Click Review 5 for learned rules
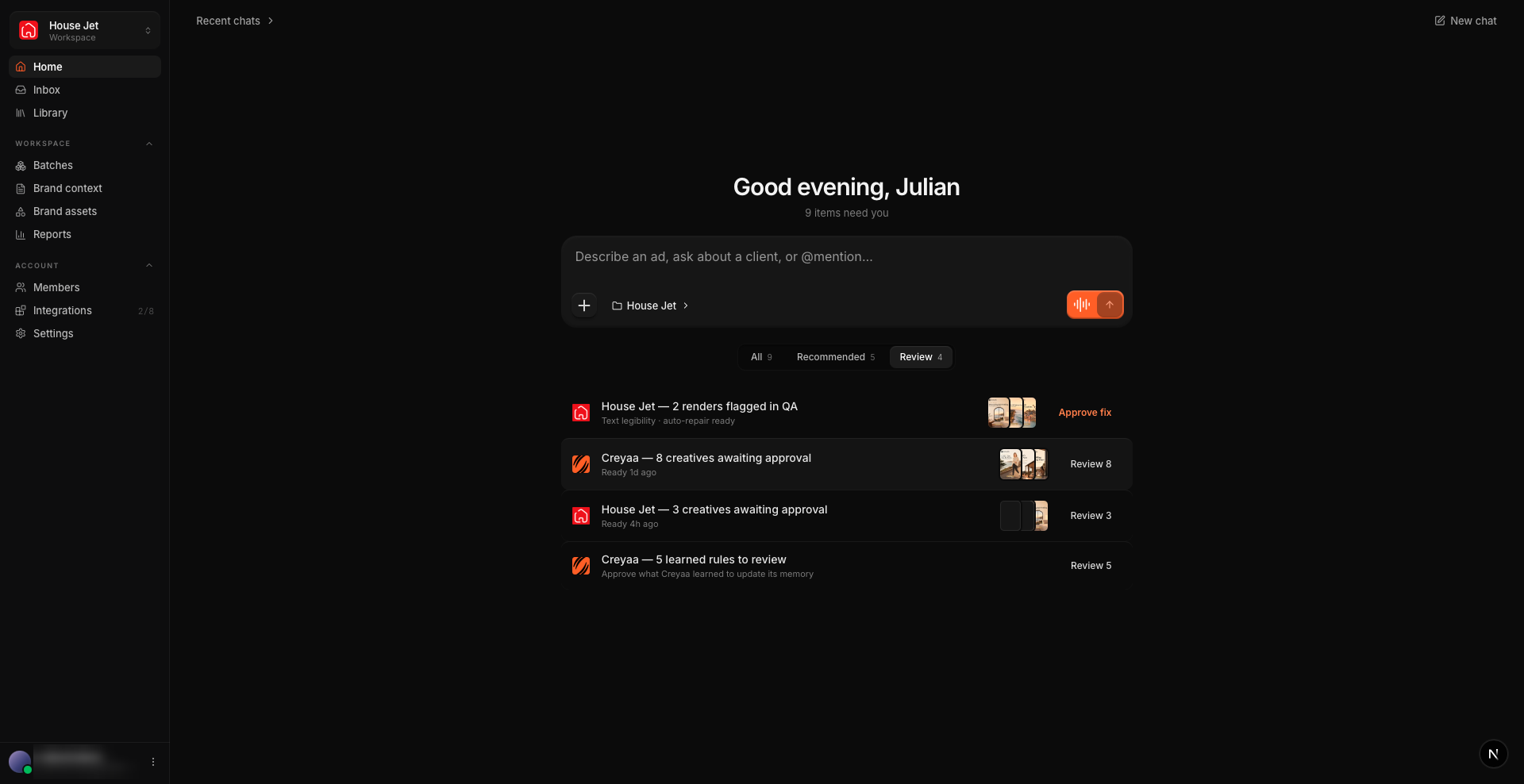The height and width of the screenshot is (784, 1524). (x=1091, y=566)
